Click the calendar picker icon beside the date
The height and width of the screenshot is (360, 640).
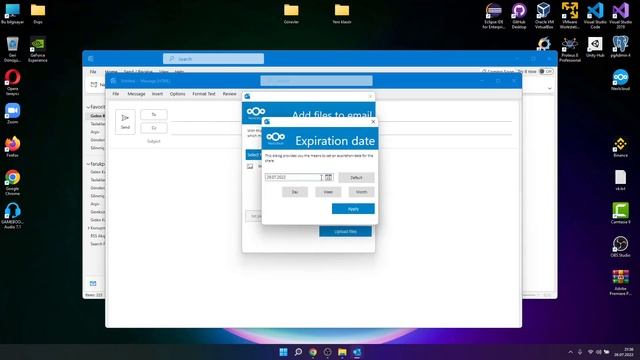click(328, 177)
